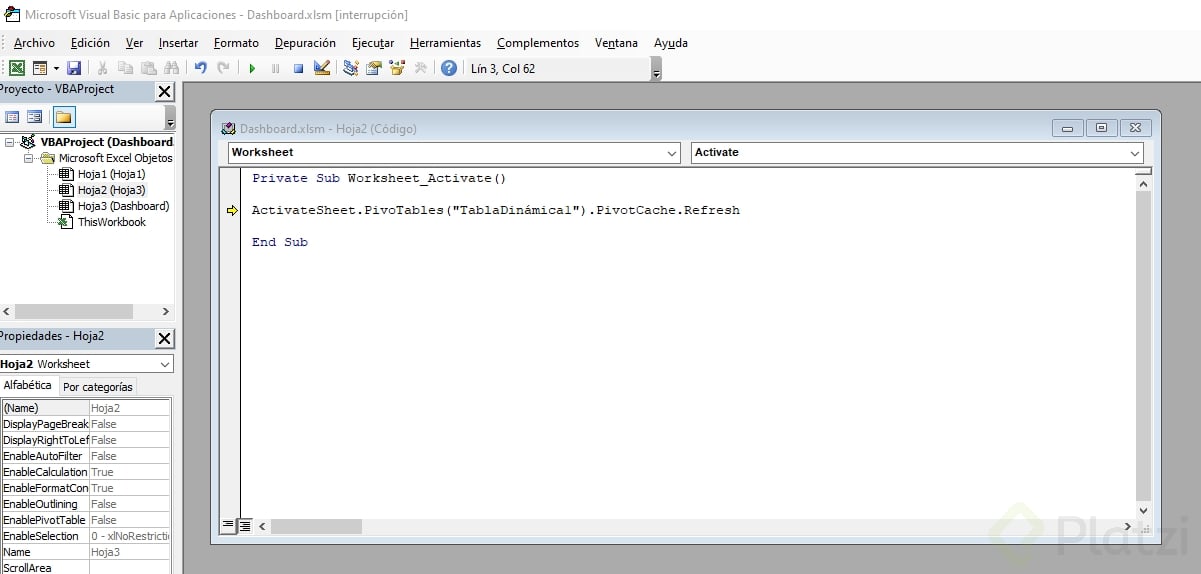Undo last action with blue arrow
1201x574 pixels.
200,68
